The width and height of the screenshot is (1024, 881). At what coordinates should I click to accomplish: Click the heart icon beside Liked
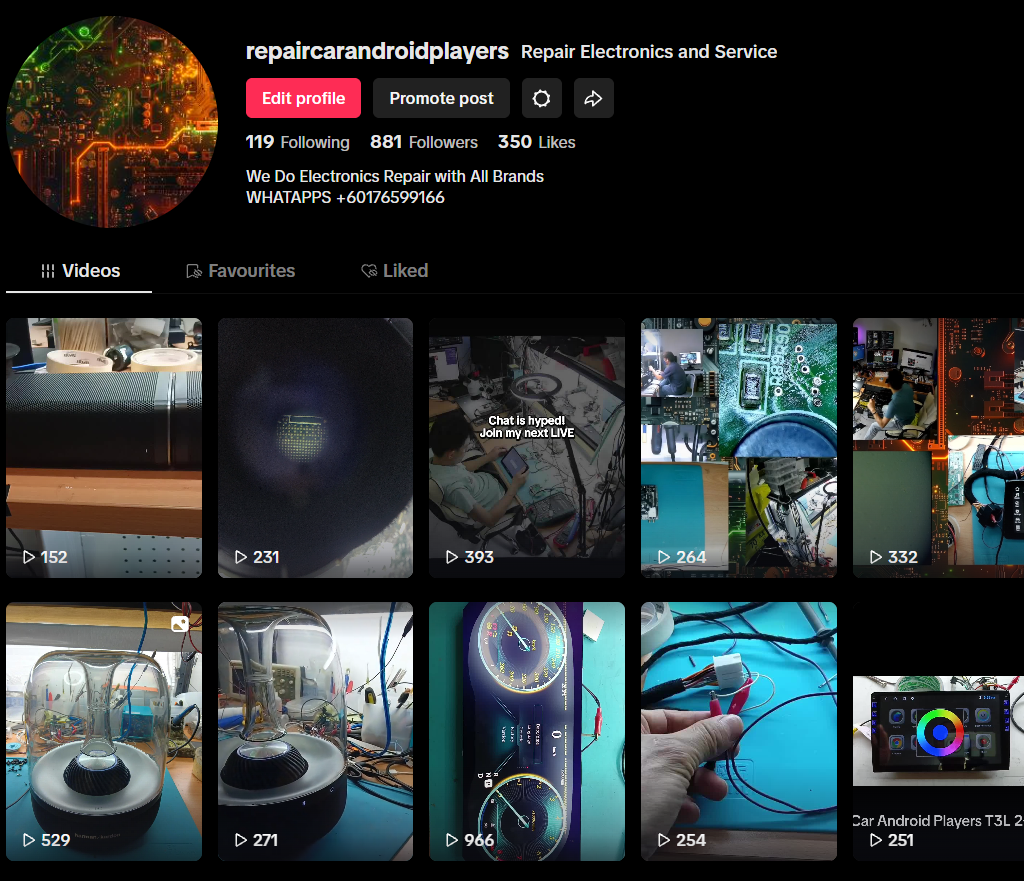tap(369, 271)
